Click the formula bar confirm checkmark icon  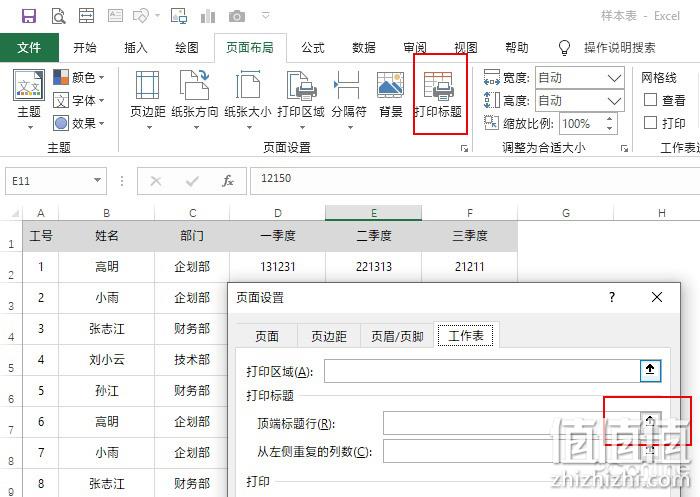(192, 181)
